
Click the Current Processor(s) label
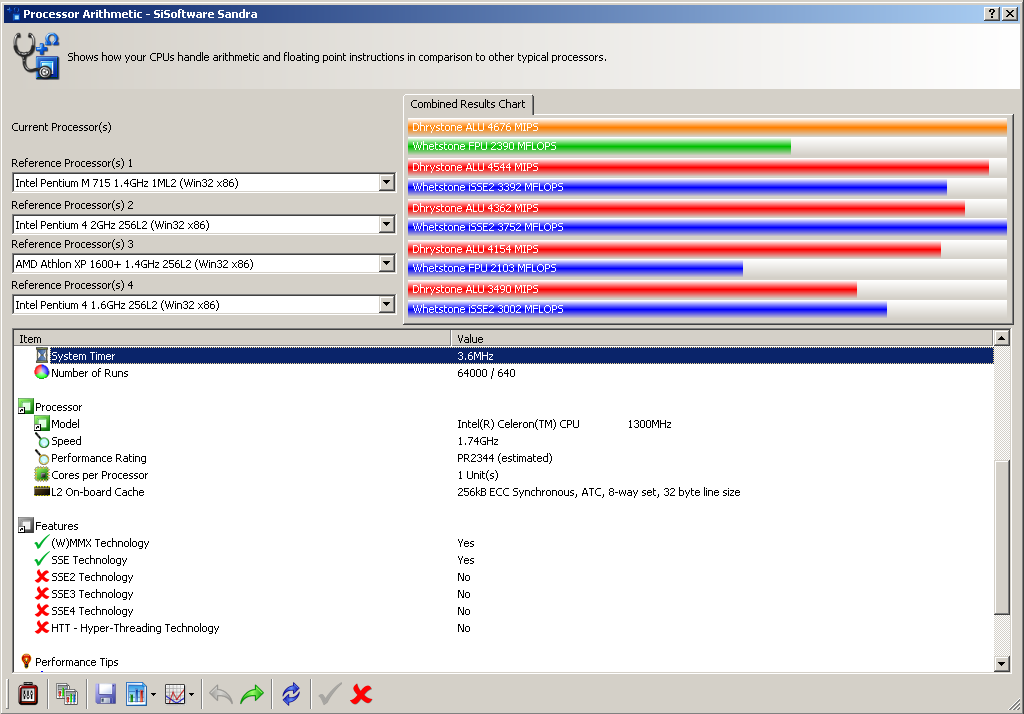pos(61,127)
